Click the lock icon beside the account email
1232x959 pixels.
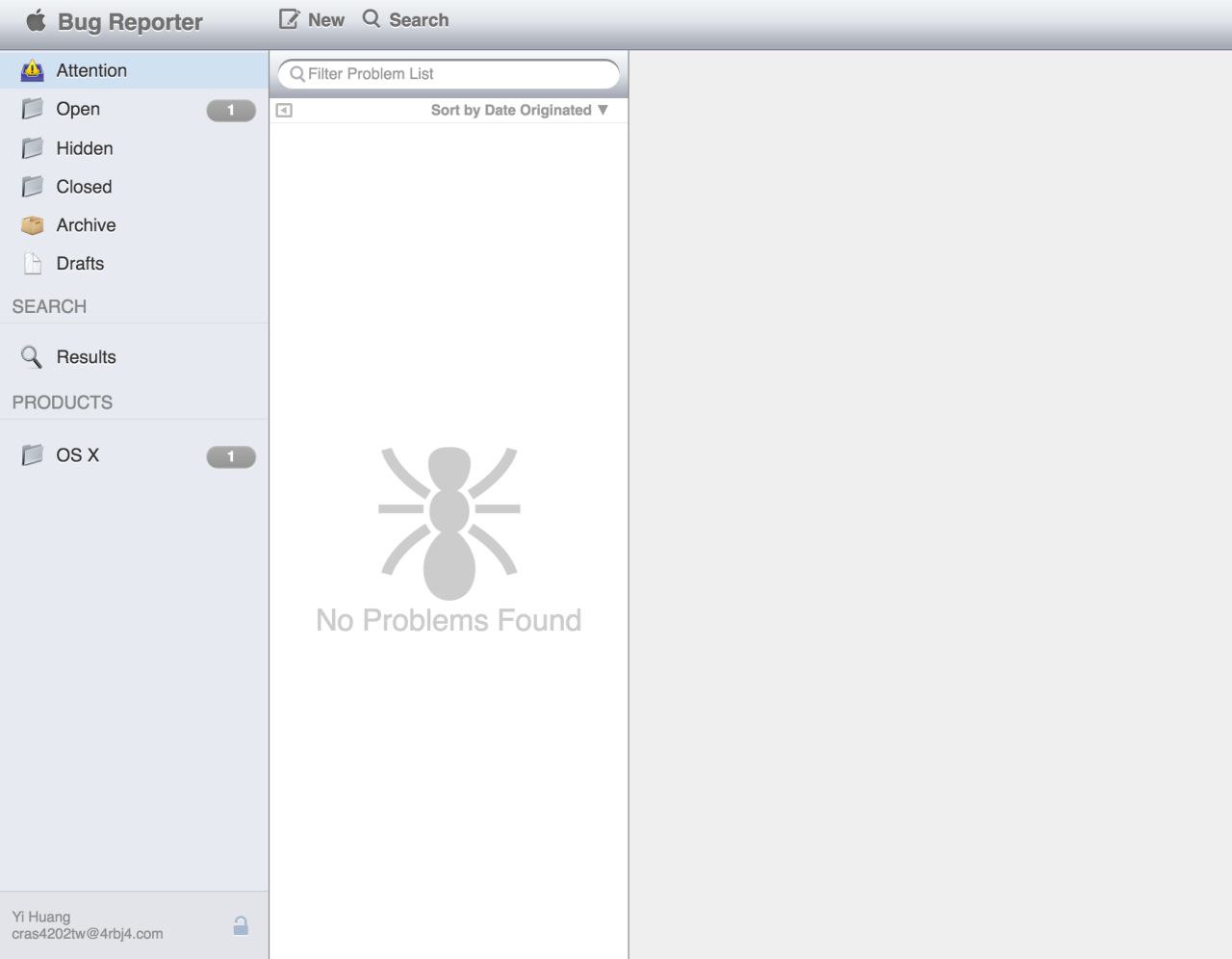(241, 925)
